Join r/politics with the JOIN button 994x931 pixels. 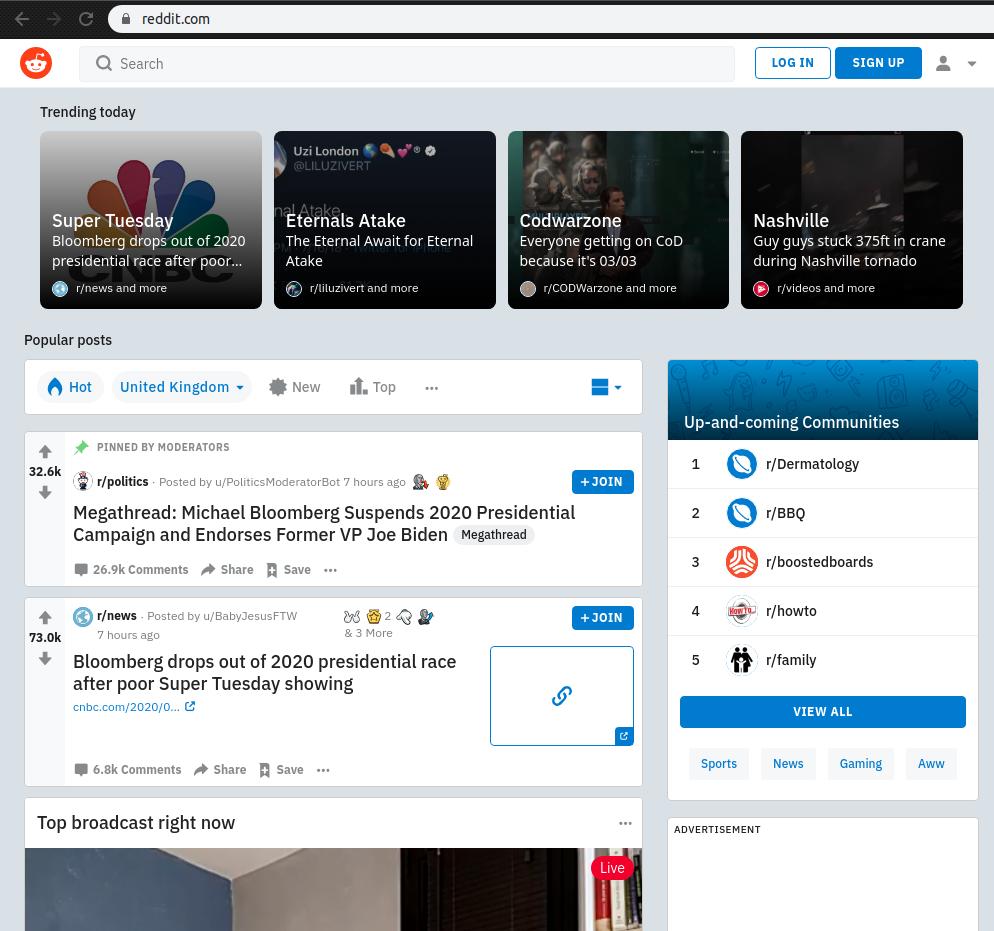coord(602,482)
